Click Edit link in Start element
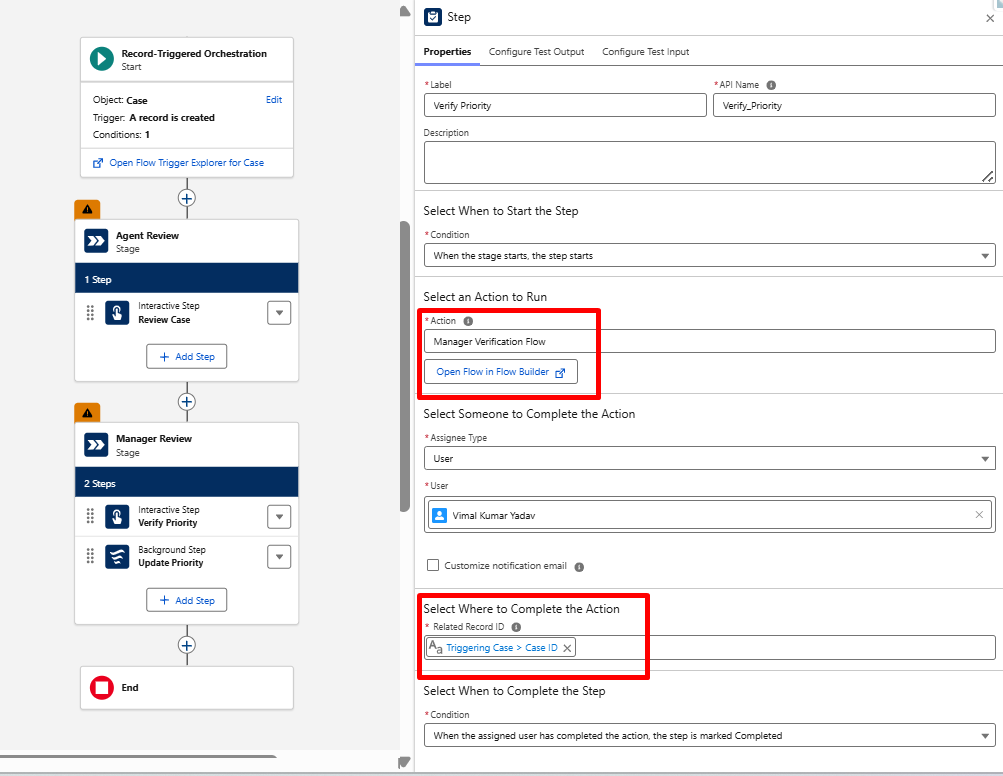 tap(274, 100)
